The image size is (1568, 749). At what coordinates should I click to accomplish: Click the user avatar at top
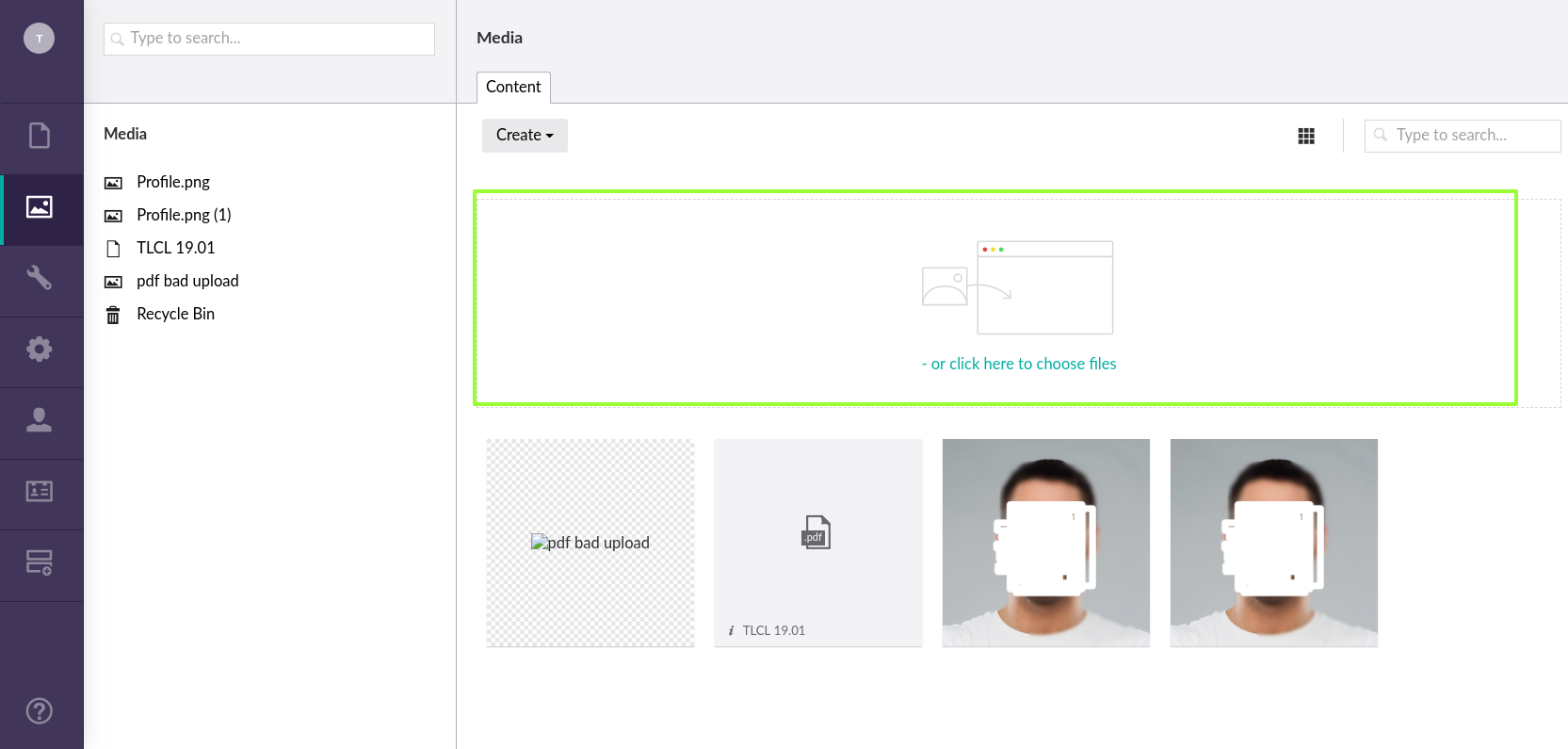(x=39, y=39)
